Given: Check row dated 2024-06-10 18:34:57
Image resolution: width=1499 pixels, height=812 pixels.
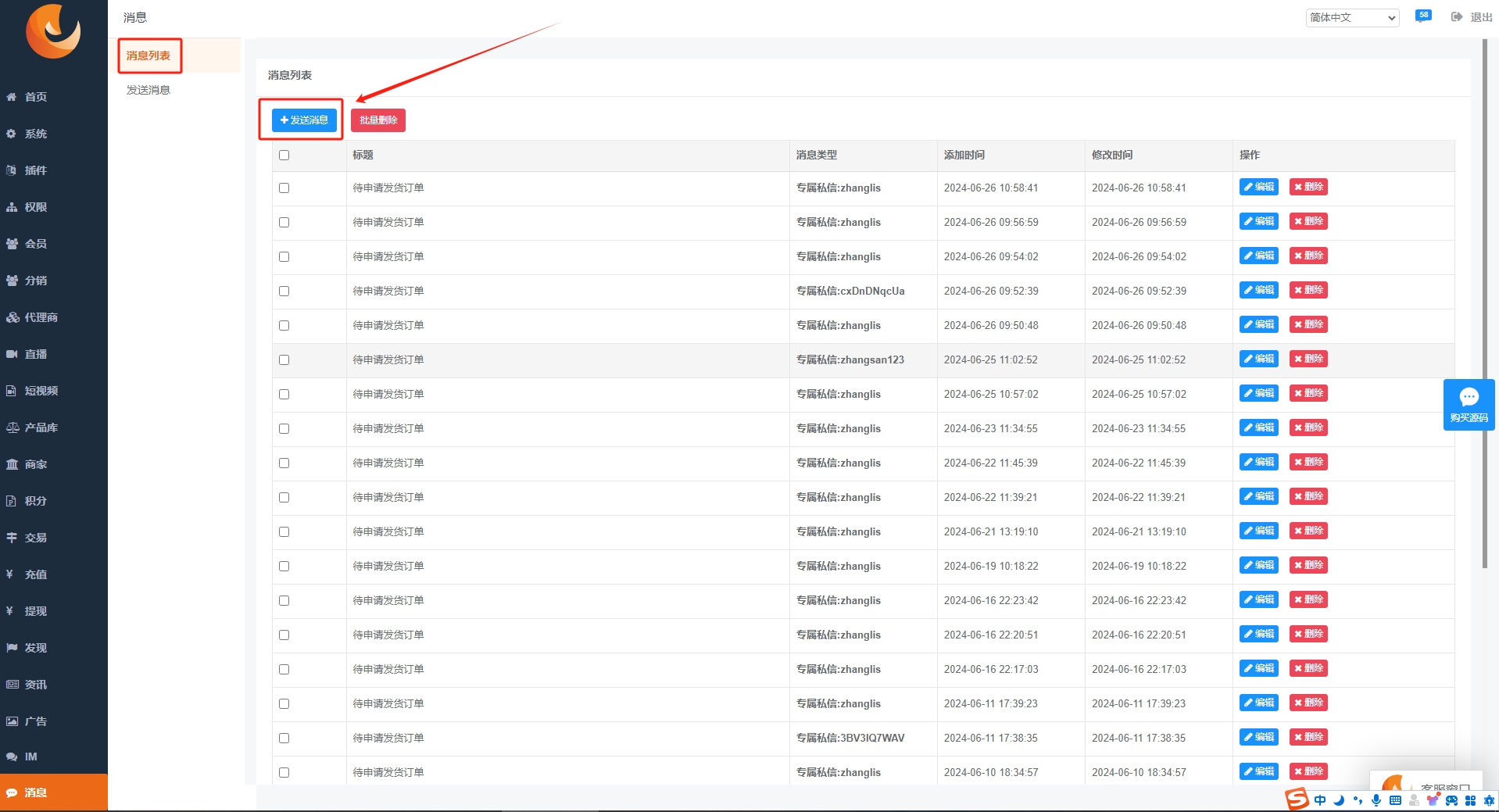Looking at the screenshot, I should pos(284,773).
